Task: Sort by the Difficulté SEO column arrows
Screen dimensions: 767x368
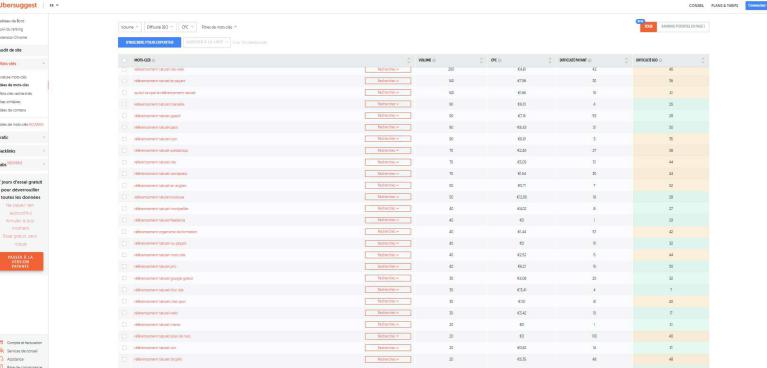Action: tap(703, 60)
